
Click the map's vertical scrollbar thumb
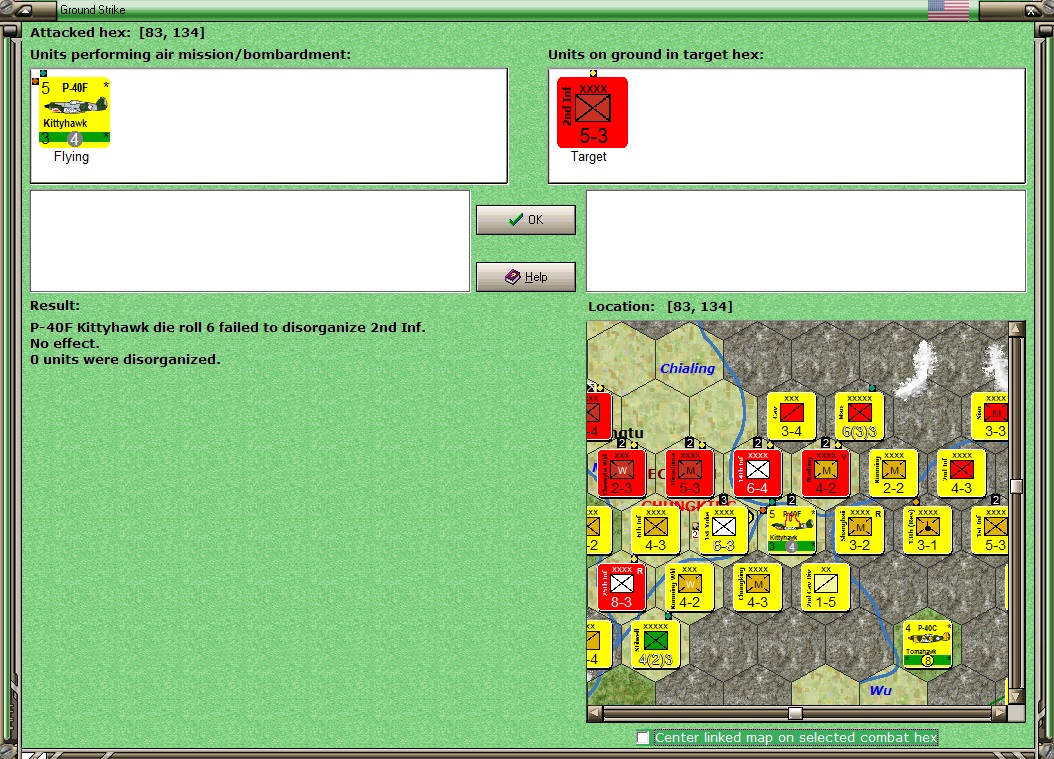tap(1016, 486)
